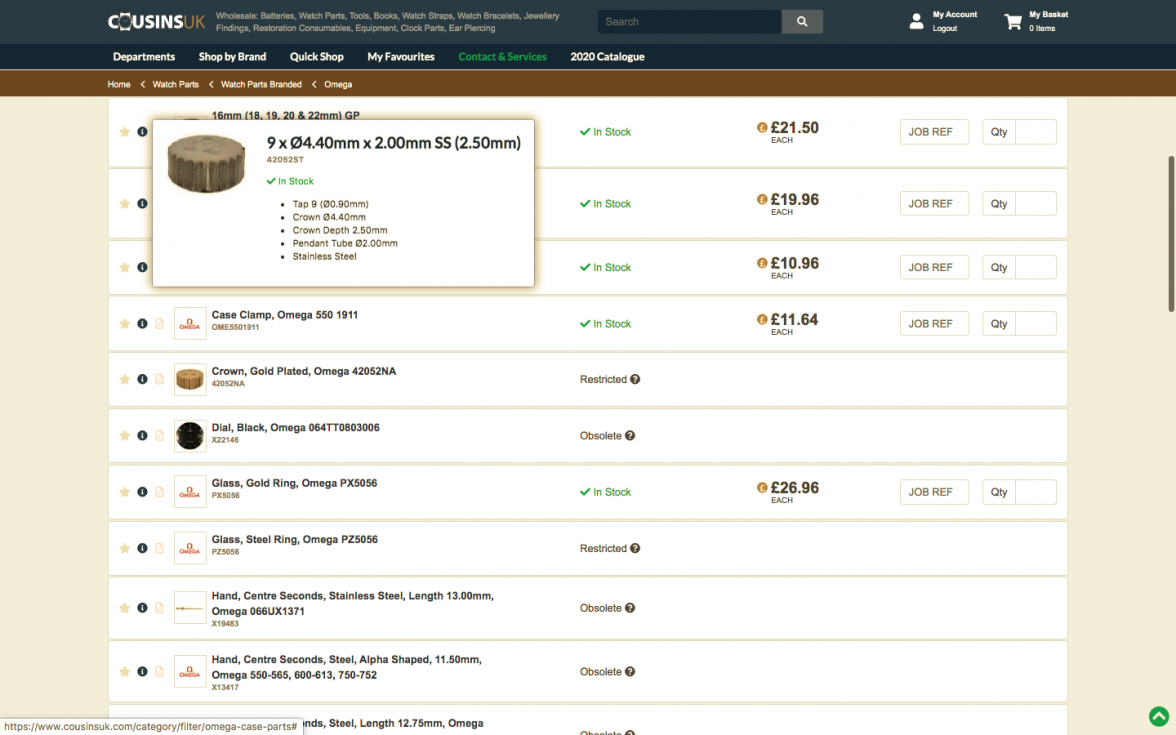The width and height of the screenshot is (1176, 735).
Task: Click the My Account person icon
Action: tap(916, 20)
